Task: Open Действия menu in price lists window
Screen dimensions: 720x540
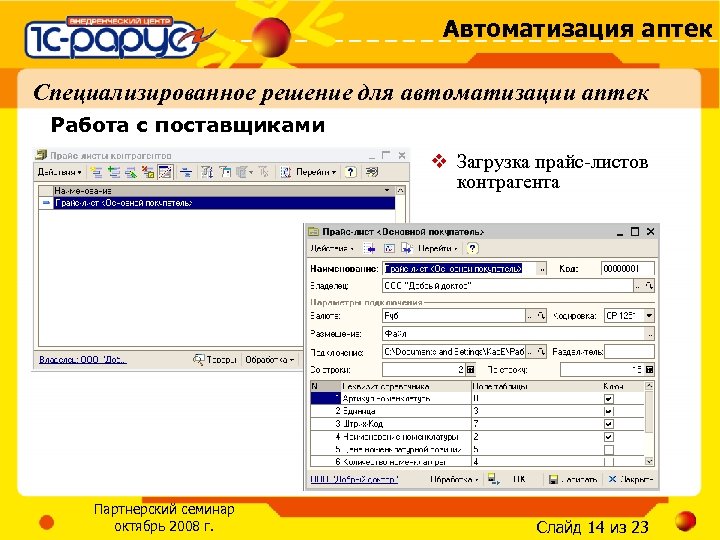Action: 59,172
